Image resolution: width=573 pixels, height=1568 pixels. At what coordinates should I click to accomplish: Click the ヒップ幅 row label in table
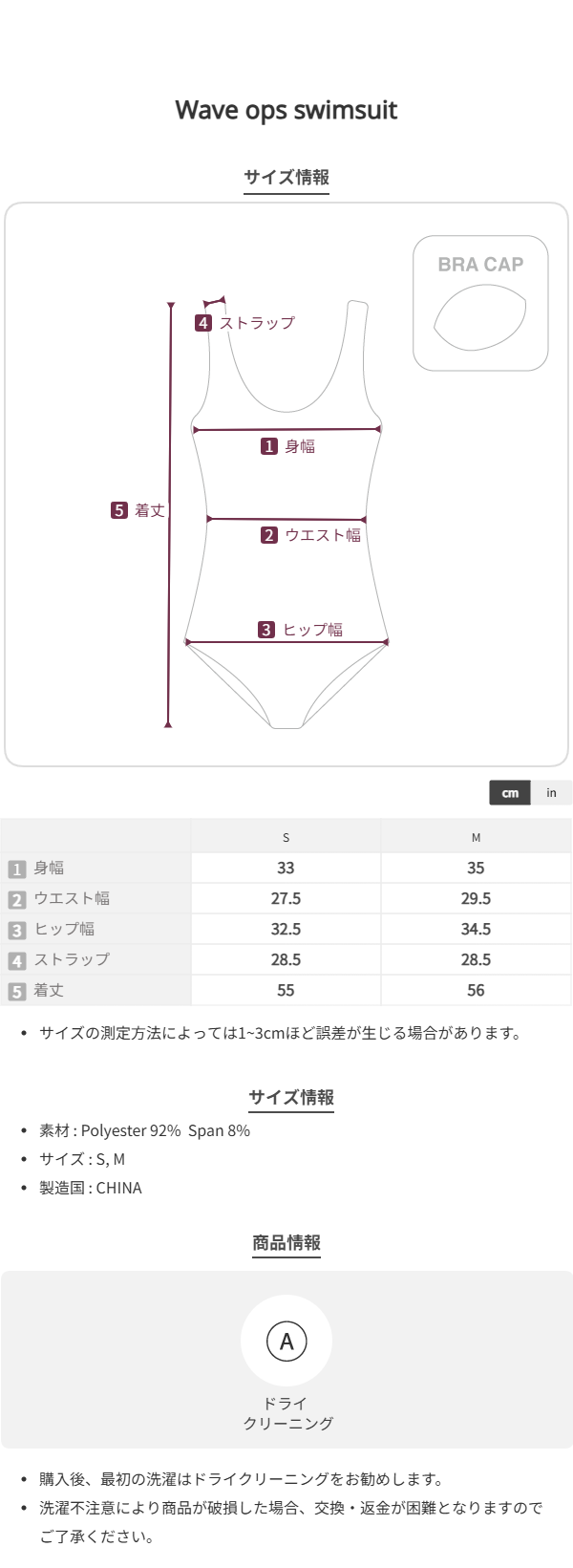point(64,930)
